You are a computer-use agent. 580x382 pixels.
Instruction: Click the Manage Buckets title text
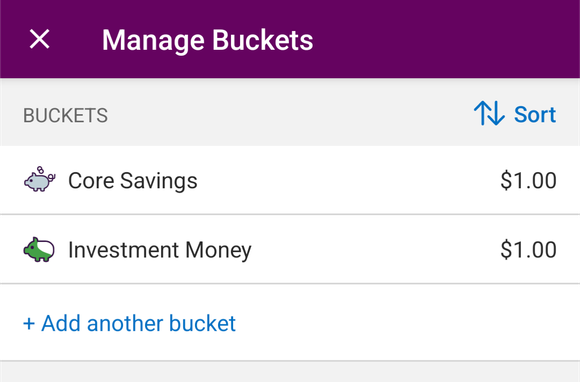click(208, 40)
